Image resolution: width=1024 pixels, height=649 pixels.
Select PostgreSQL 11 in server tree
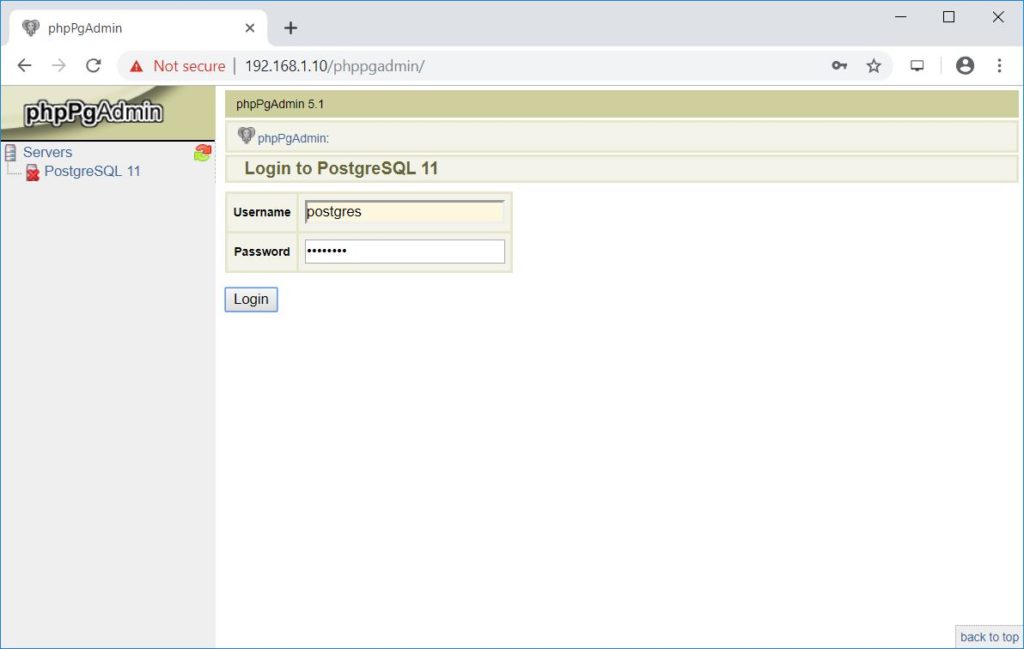pos(92,171)
